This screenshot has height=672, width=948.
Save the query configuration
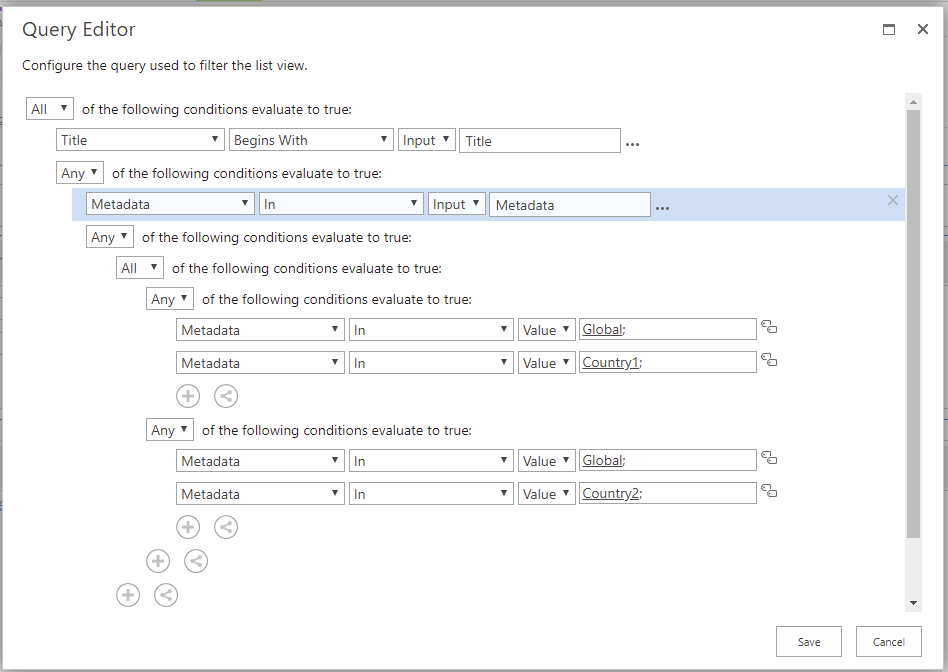(808, 642)
